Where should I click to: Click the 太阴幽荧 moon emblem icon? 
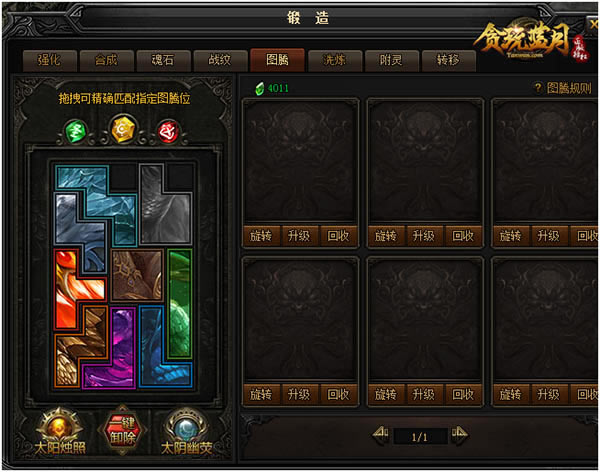[186, 426]
